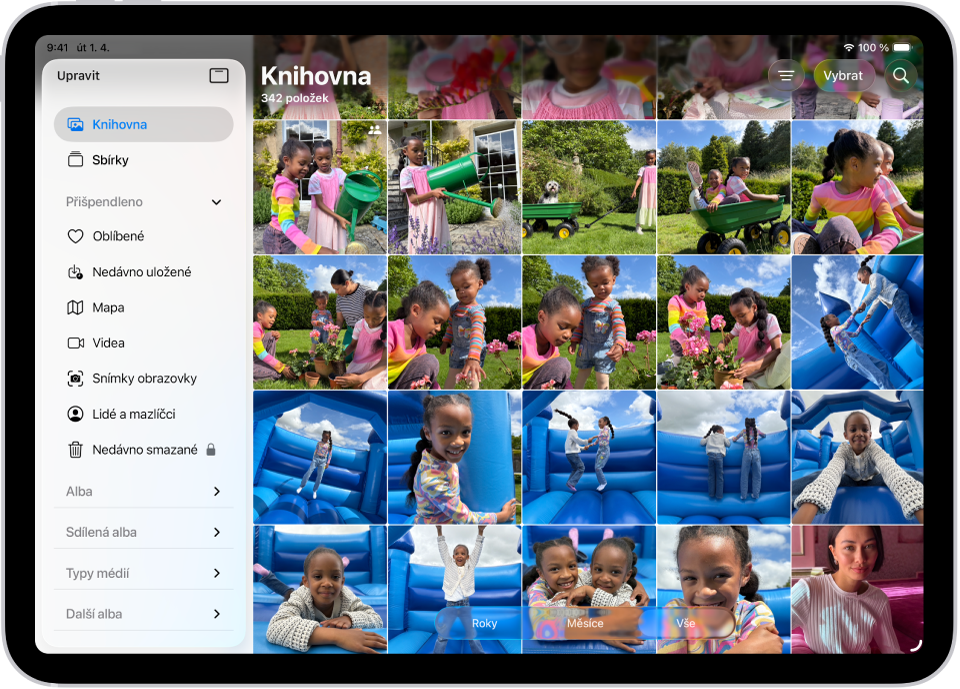Image resolution: width=960 pixels, height=689 pixels.
Task: Click the 342 položek count text
Action: (x=294, y=98)
